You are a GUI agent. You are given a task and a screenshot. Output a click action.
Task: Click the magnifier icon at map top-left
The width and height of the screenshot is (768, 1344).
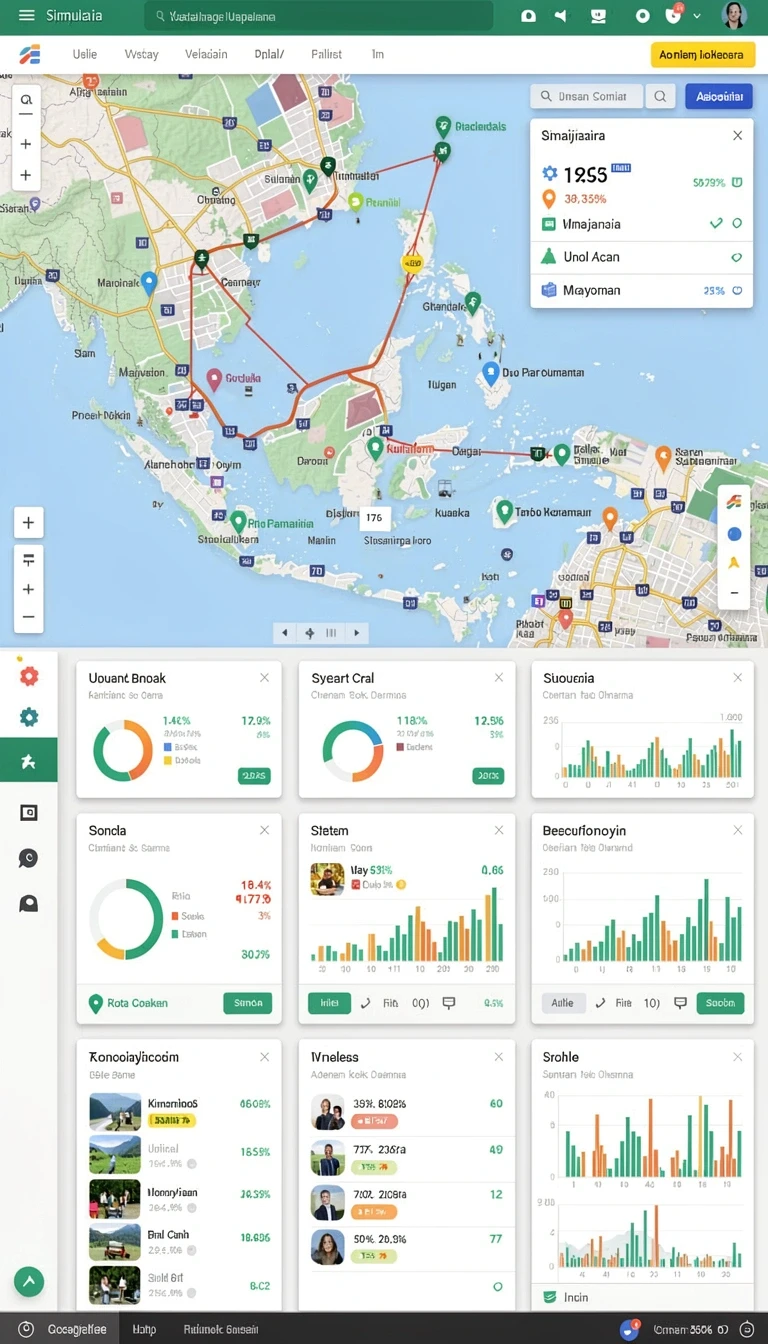pyautogui.click(x=26, y=102)
